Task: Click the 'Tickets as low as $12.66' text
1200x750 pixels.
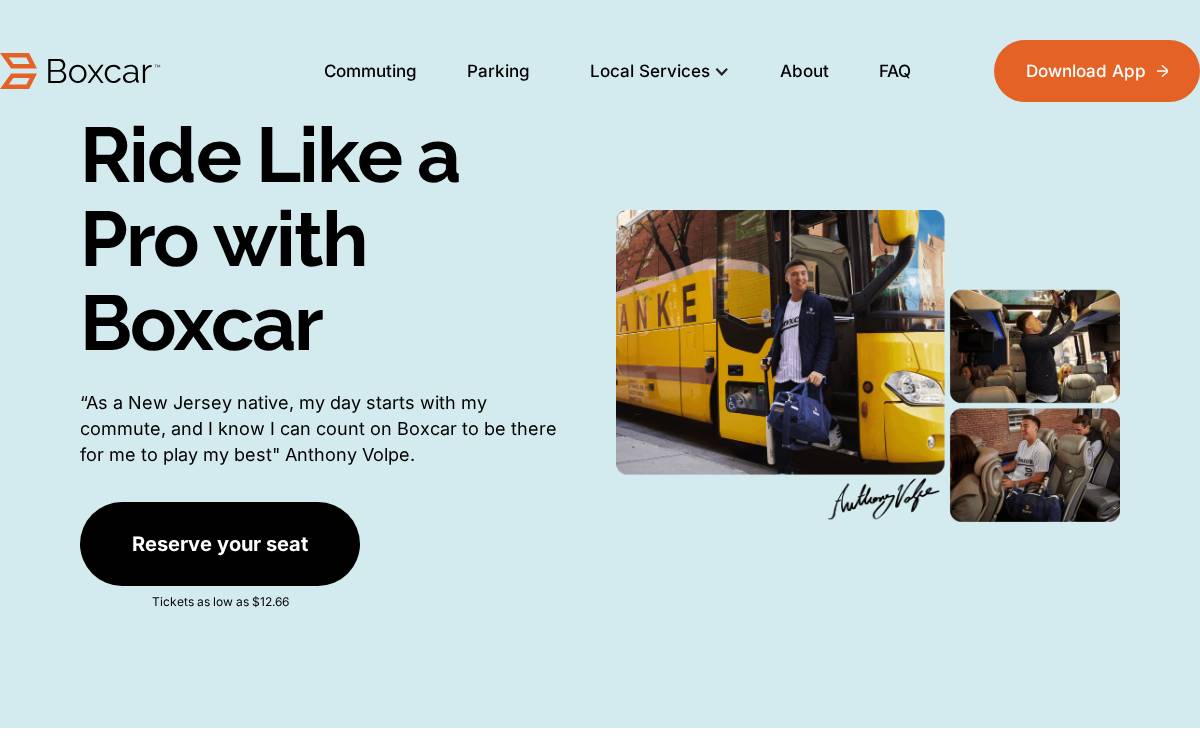Action: coord(220,602)
